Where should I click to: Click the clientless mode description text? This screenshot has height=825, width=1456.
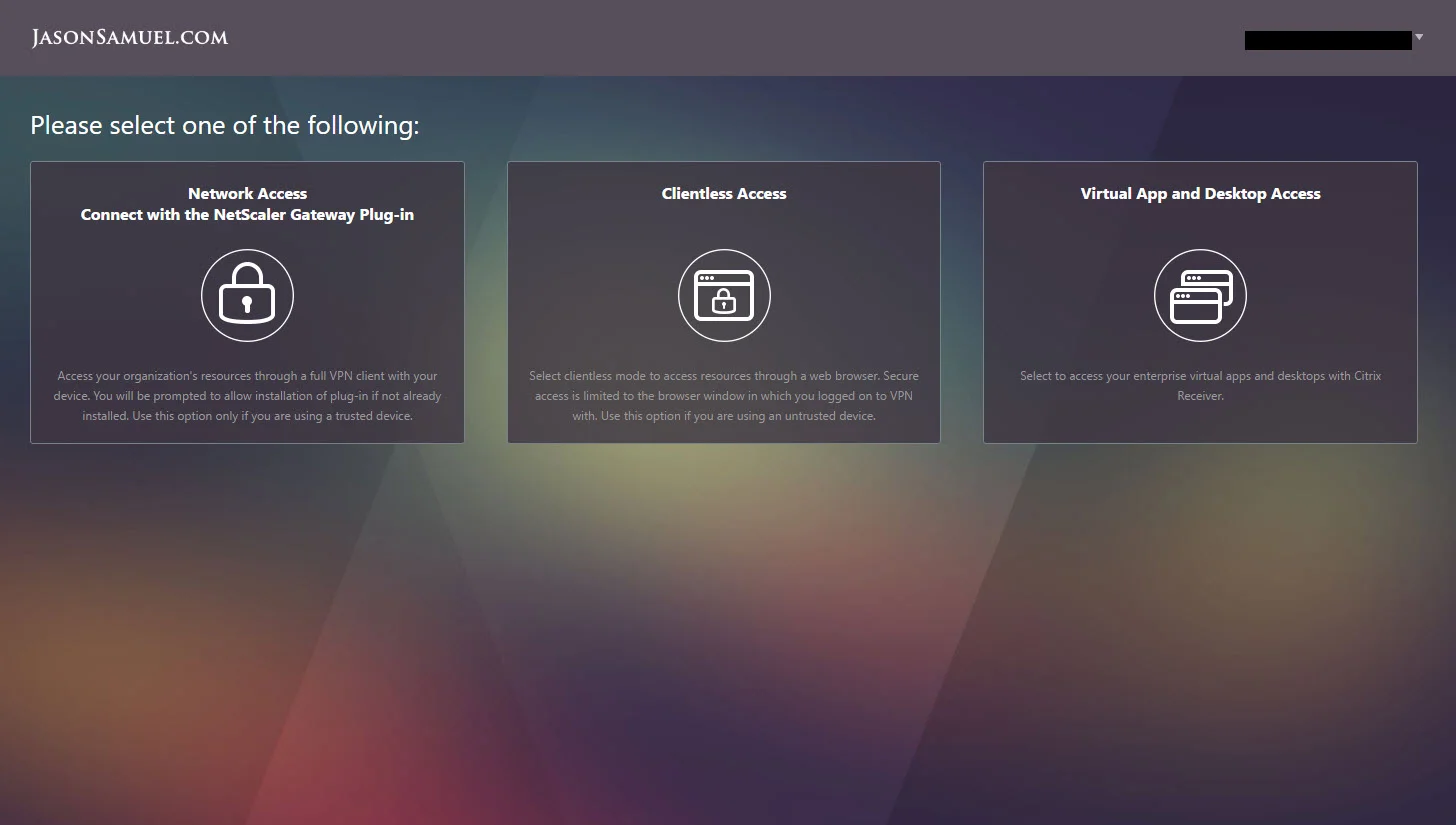pyautogui.click(x=724, y=396)
